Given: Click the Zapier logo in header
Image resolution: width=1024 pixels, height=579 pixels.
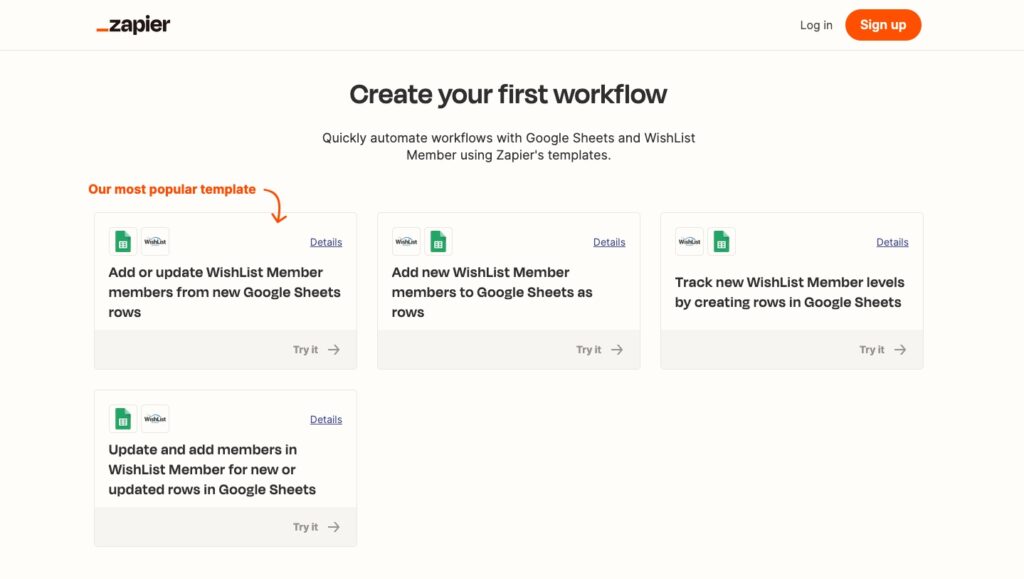Looking at the screenshot, I should pyautogui.click(x=133, y=25).
